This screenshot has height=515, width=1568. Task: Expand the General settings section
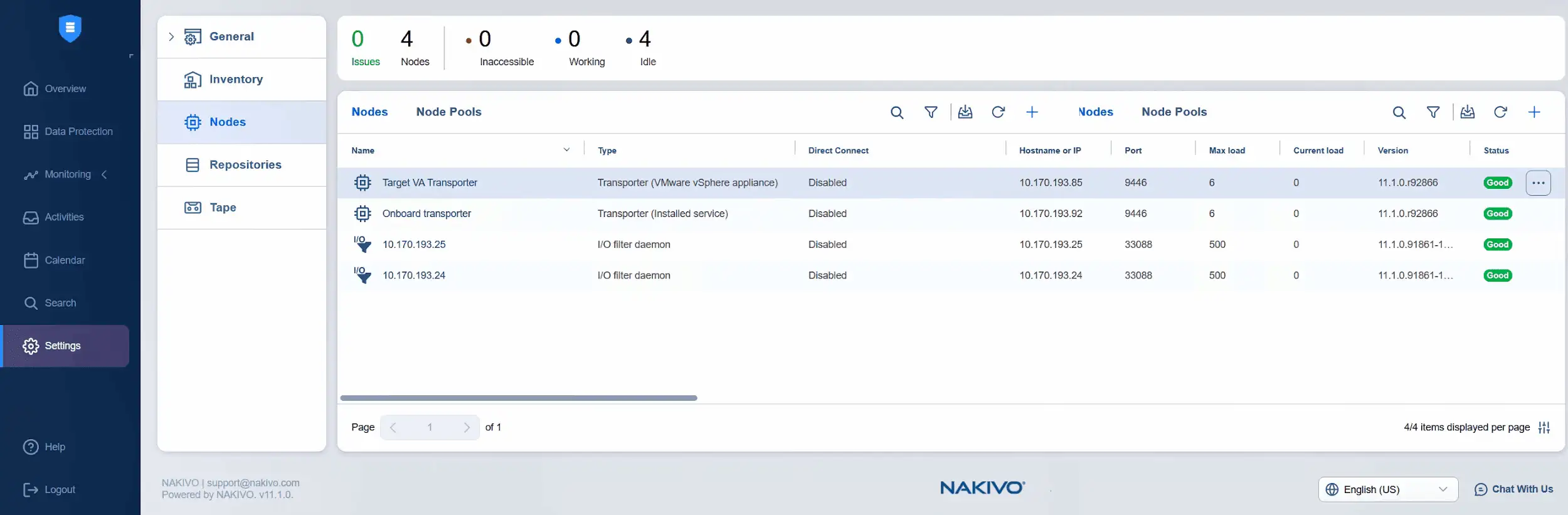coord(171,37)
